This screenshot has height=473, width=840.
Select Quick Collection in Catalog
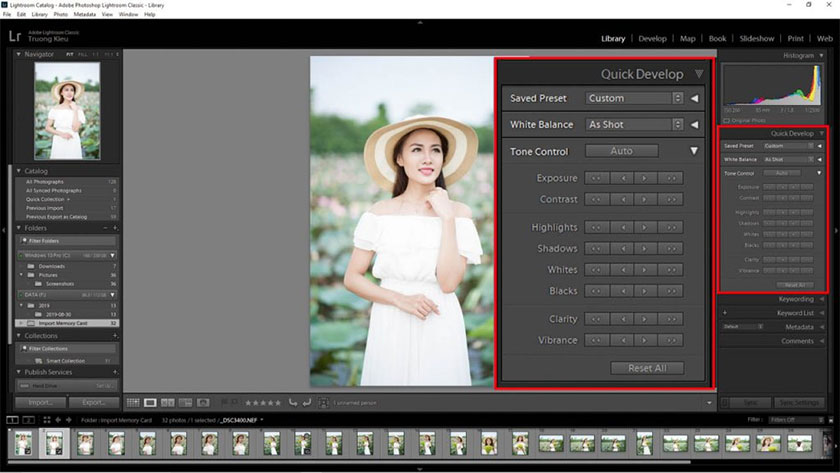68,199
